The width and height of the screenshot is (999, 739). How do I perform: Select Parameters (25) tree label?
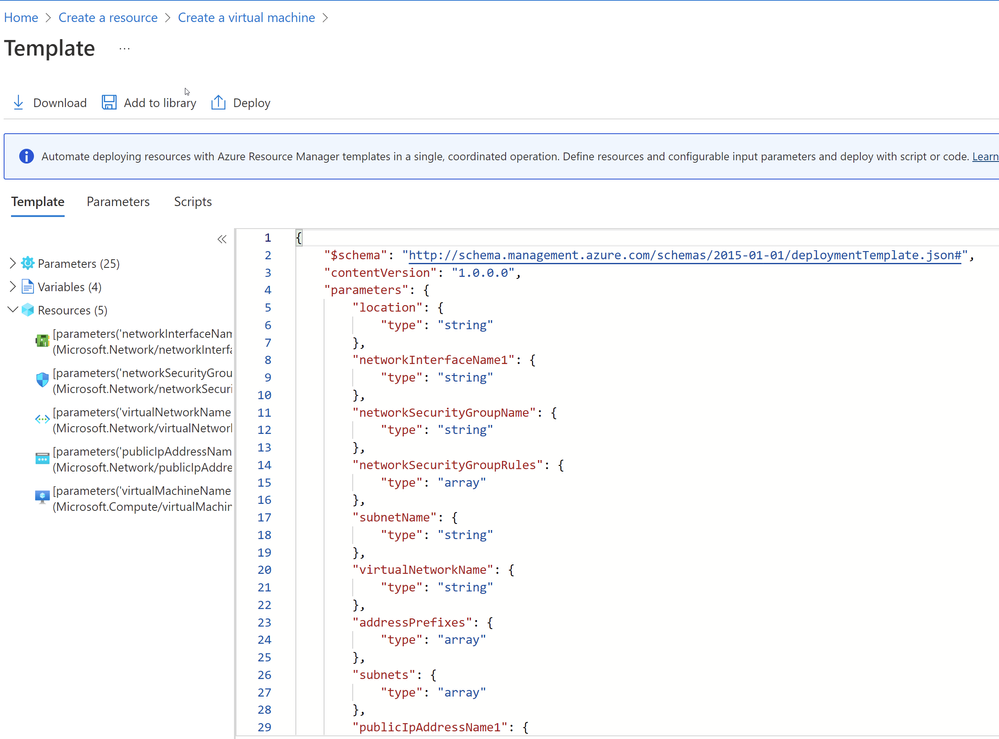click(x=78, y=264)
